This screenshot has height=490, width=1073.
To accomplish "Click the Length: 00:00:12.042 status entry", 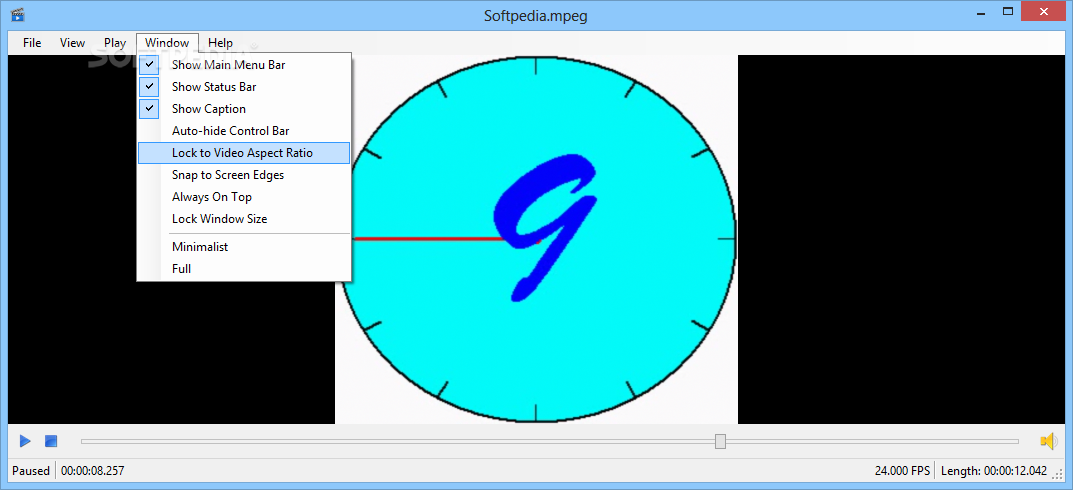I will [994, 471].
